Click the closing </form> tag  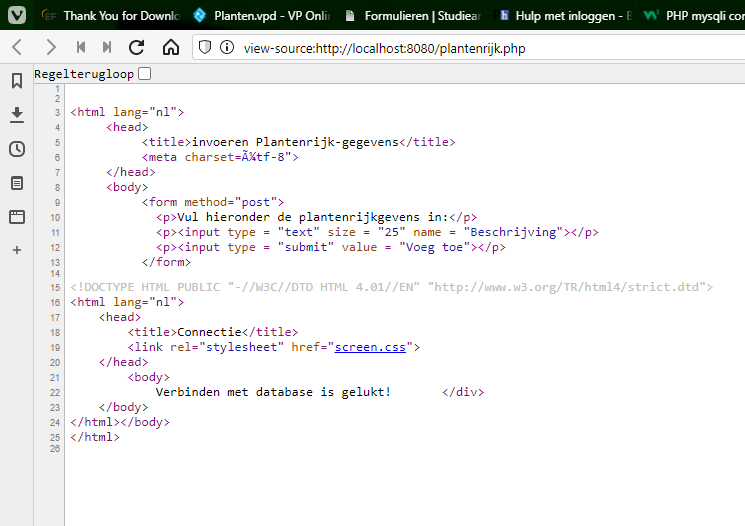[166, 262]
